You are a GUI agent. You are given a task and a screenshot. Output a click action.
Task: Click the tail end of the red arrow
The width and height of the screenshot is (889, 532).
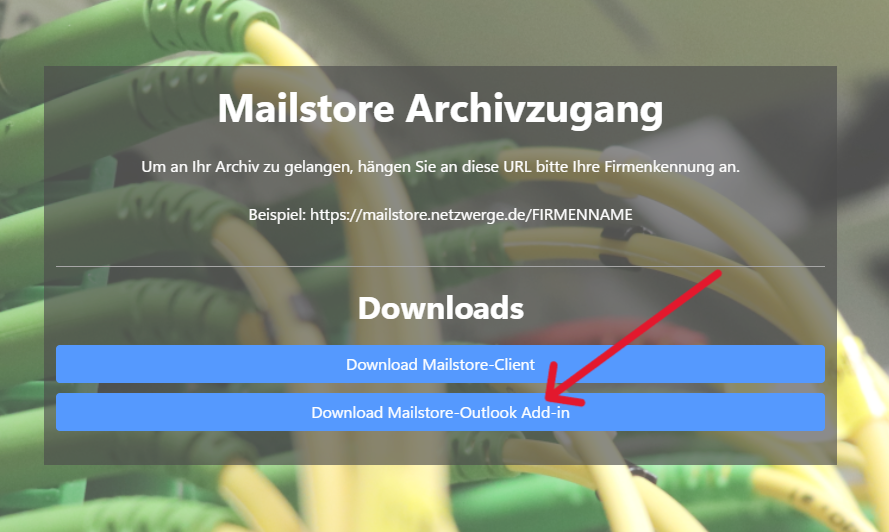click(716, 276)
